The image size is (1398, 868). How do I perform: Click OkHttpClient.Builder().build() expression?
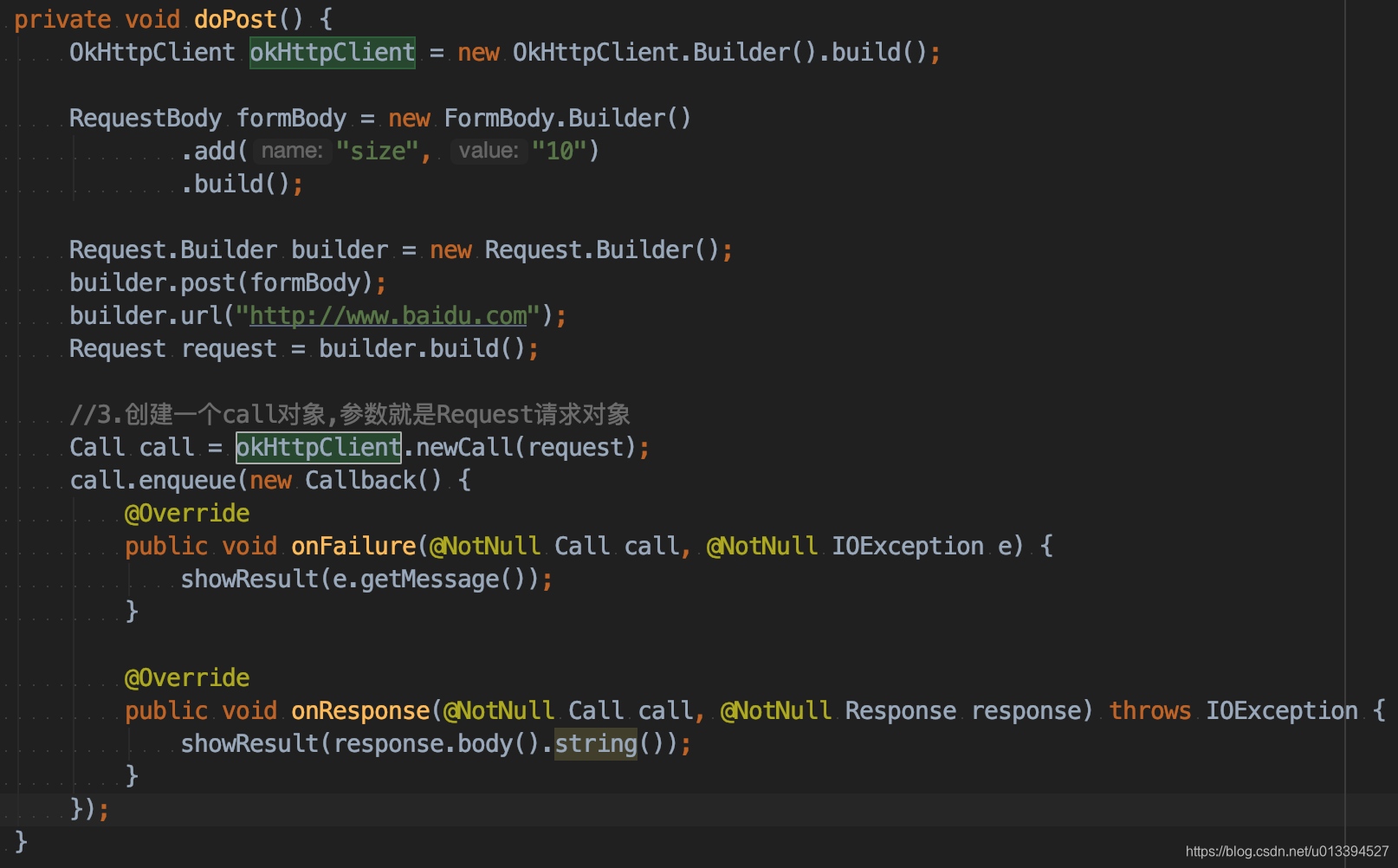(720, 52)
